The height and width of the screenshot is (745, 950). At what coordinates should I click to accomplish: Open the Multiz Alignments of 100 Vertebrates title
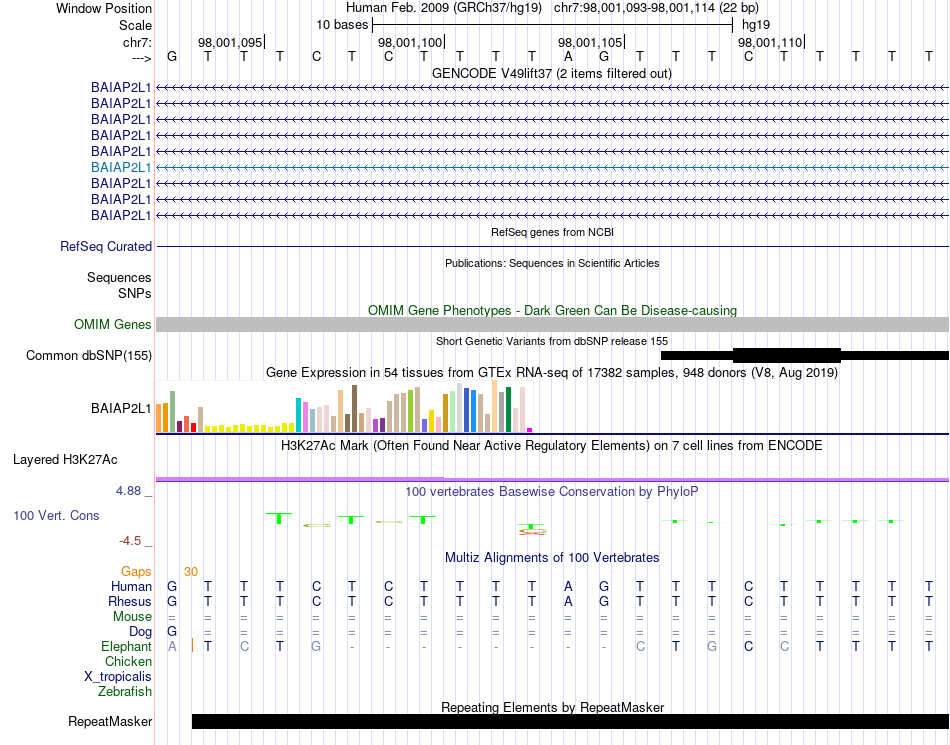tap(552, 557)
